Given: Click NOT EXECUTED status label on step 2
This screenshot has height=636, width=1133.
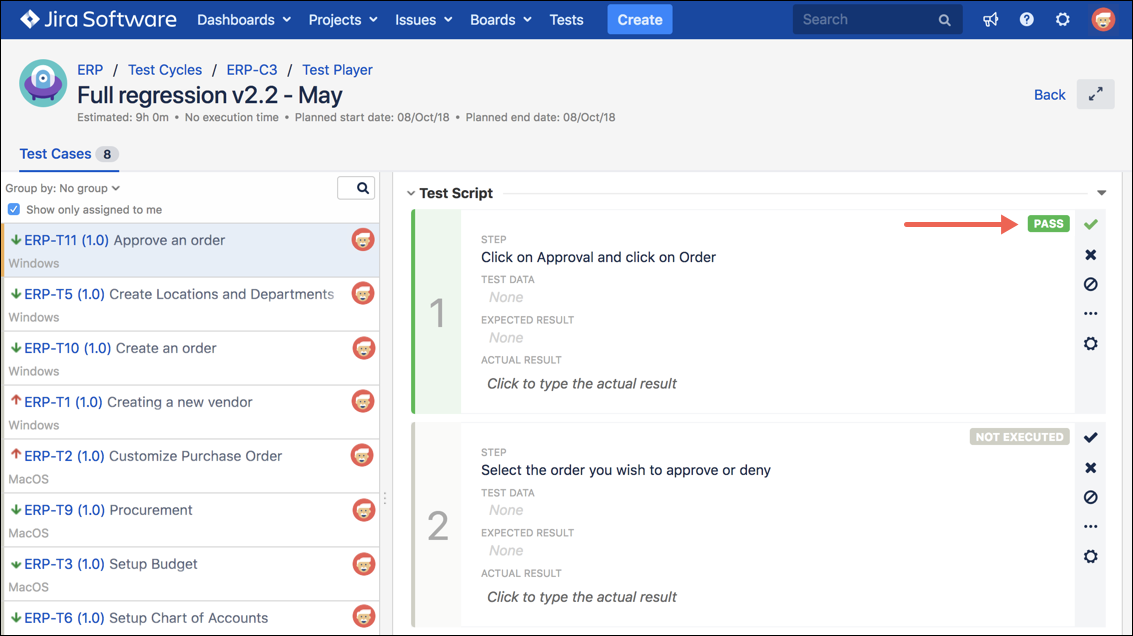Looking at the screenshot, I should point(1020,437).
